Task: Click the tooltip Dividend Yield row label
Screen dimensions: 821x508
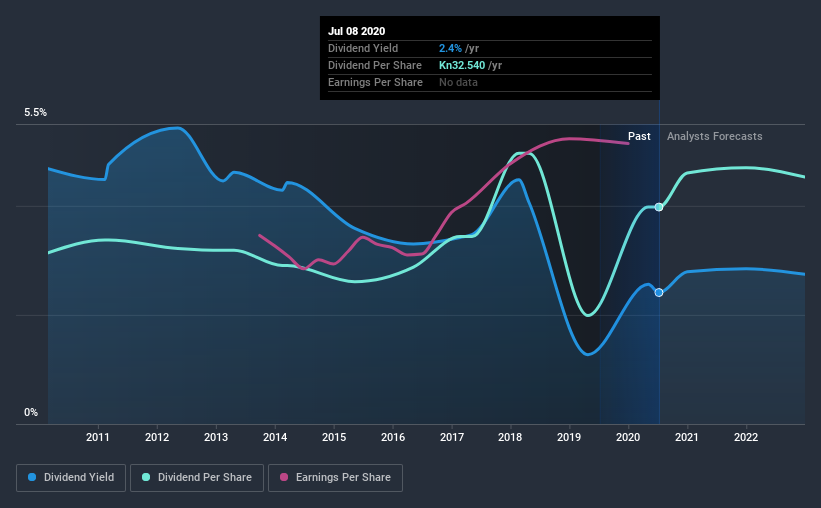Action: tap(363, 48)
